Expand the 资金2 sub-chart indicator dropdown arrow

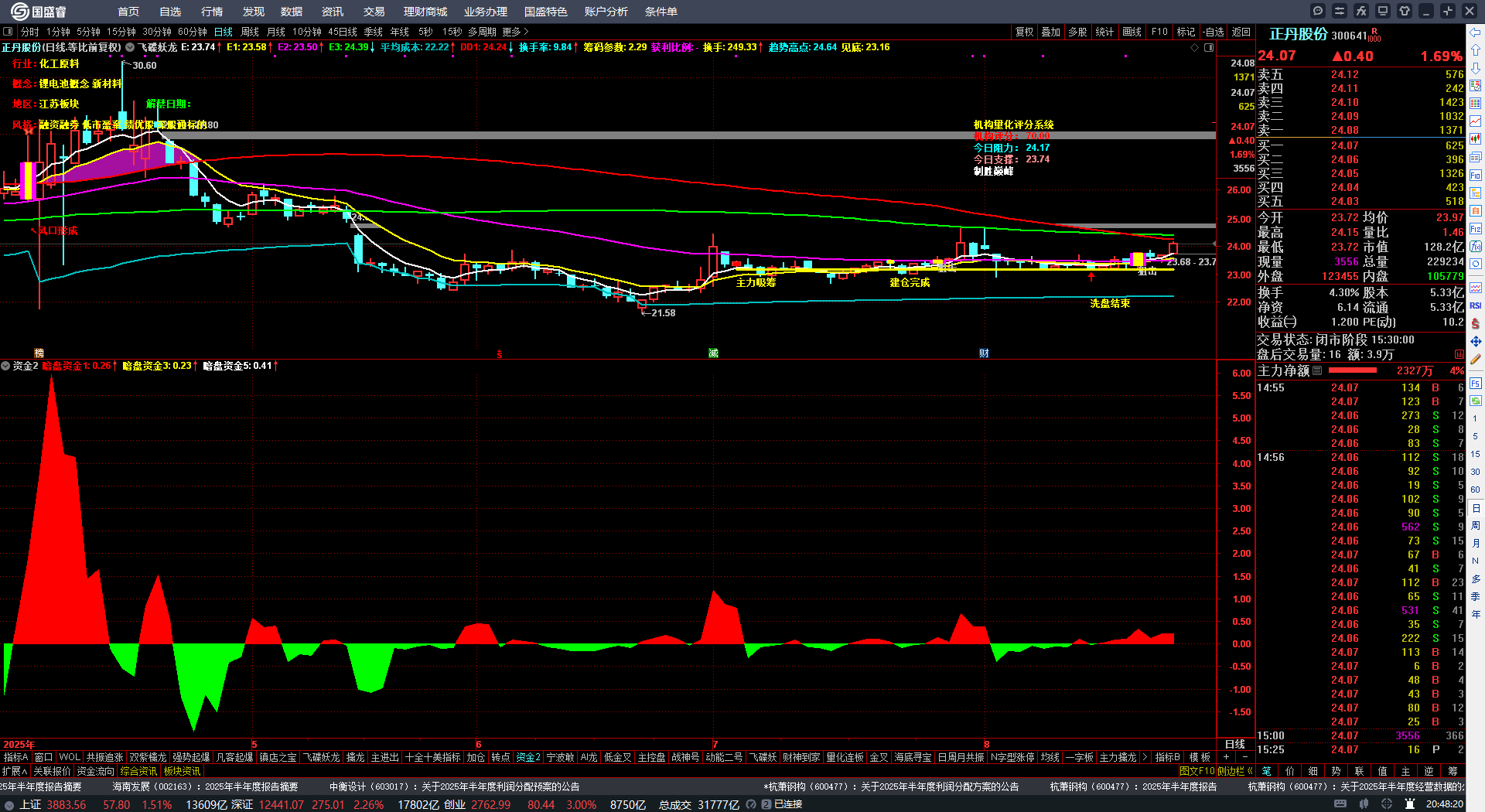tap(5, 366)
